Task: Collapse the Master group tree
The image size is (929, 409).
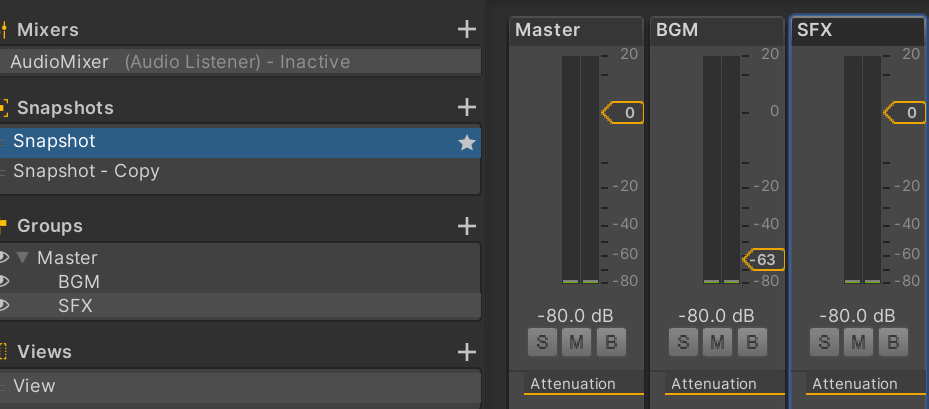Action: pos(24,258)
